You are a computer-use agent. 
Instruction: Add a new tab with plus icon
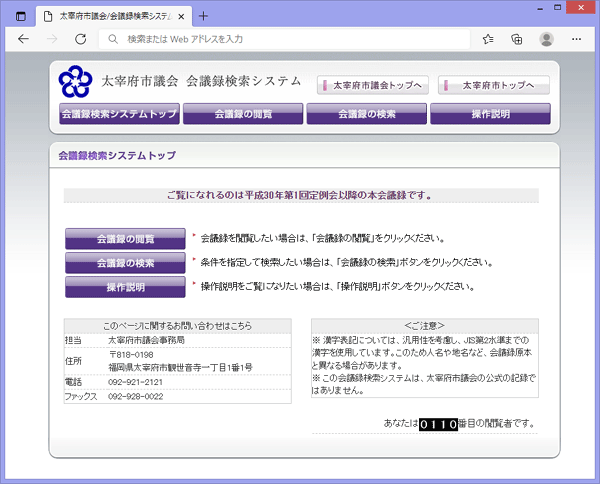click(203, 16)
